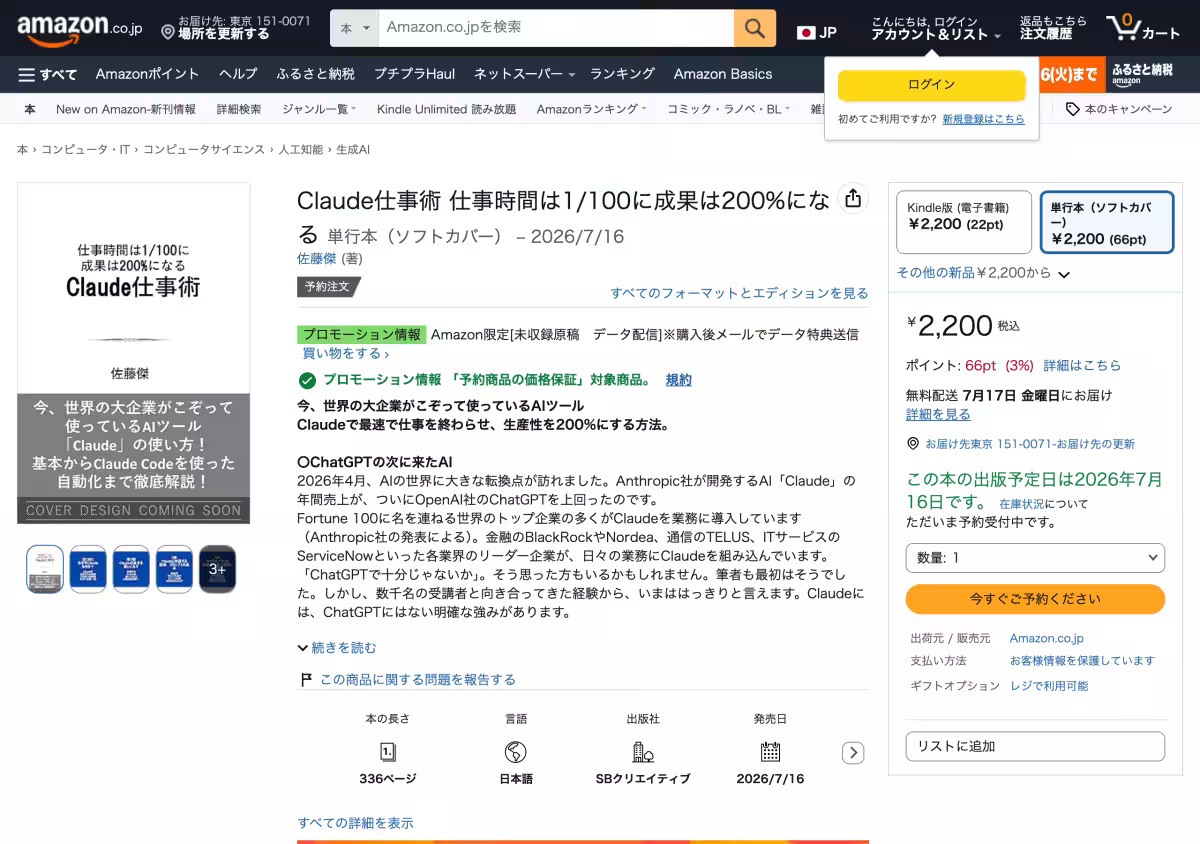Open the shopping cart icon

1142,28
